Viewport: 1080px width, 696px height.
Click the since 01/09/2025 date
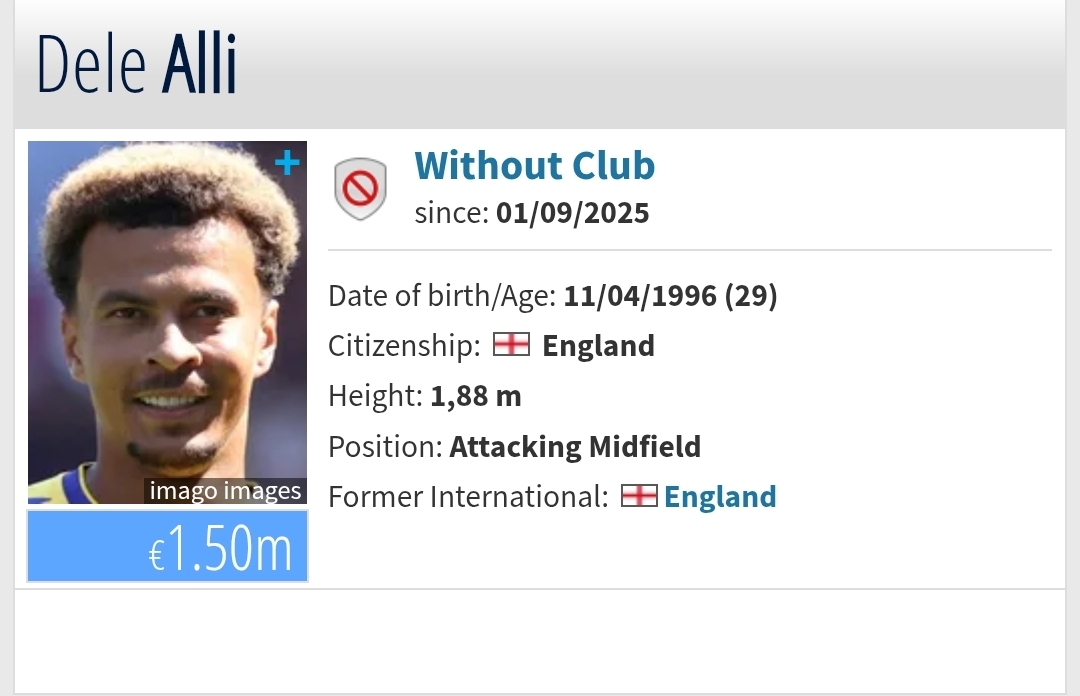pyautogui.click(x=572, y=213)
